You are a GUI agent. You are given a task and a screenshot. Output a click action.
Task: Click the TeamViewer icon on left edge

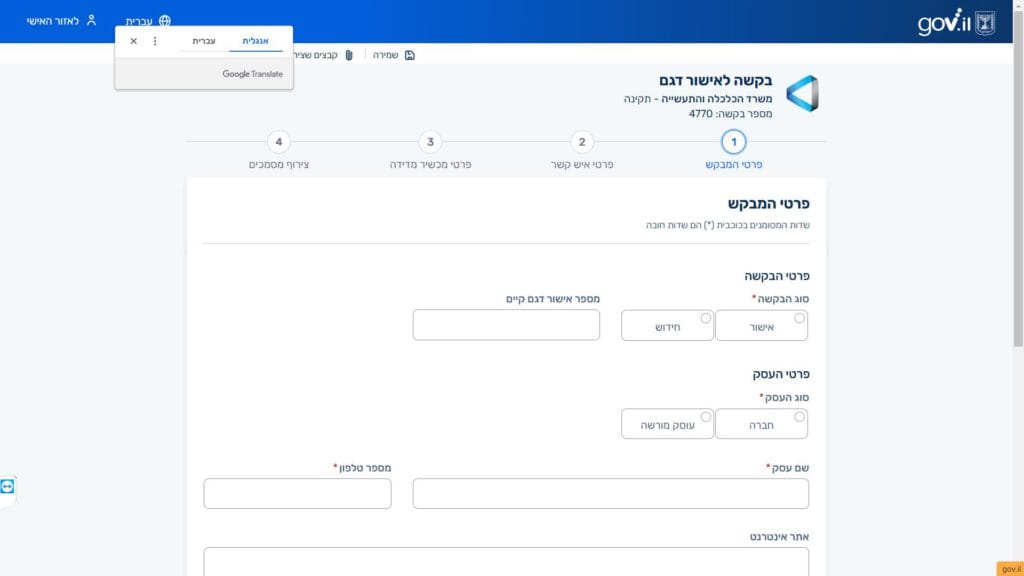pyautogui.click(x=8, y=486)
